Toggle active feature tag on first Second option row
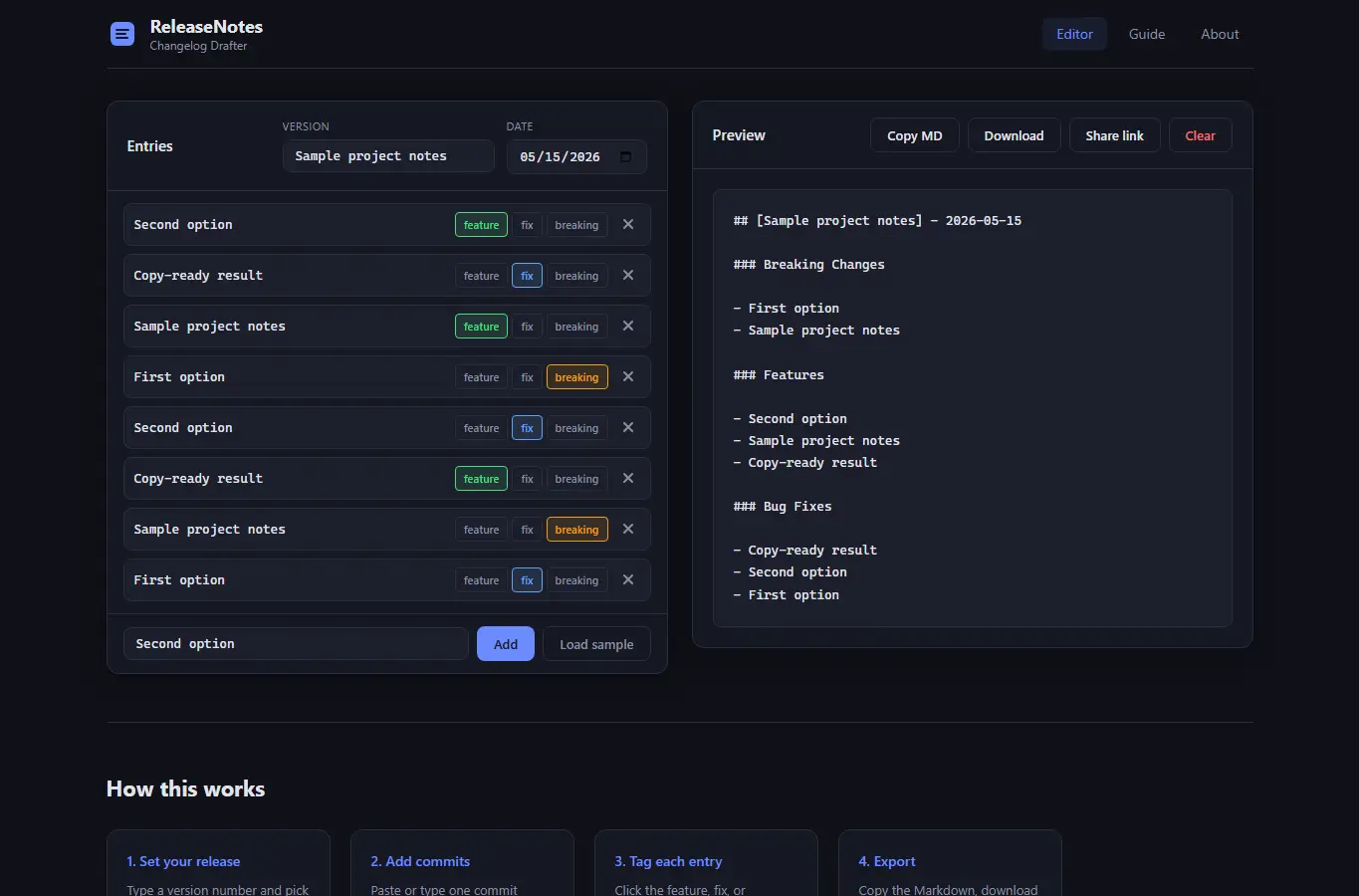 481,225
